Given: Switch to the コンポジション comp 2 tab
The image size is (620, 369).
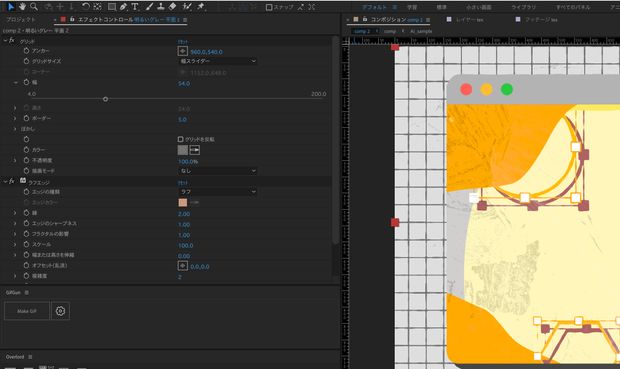Looking at the screenshot, I should [396, 19].
